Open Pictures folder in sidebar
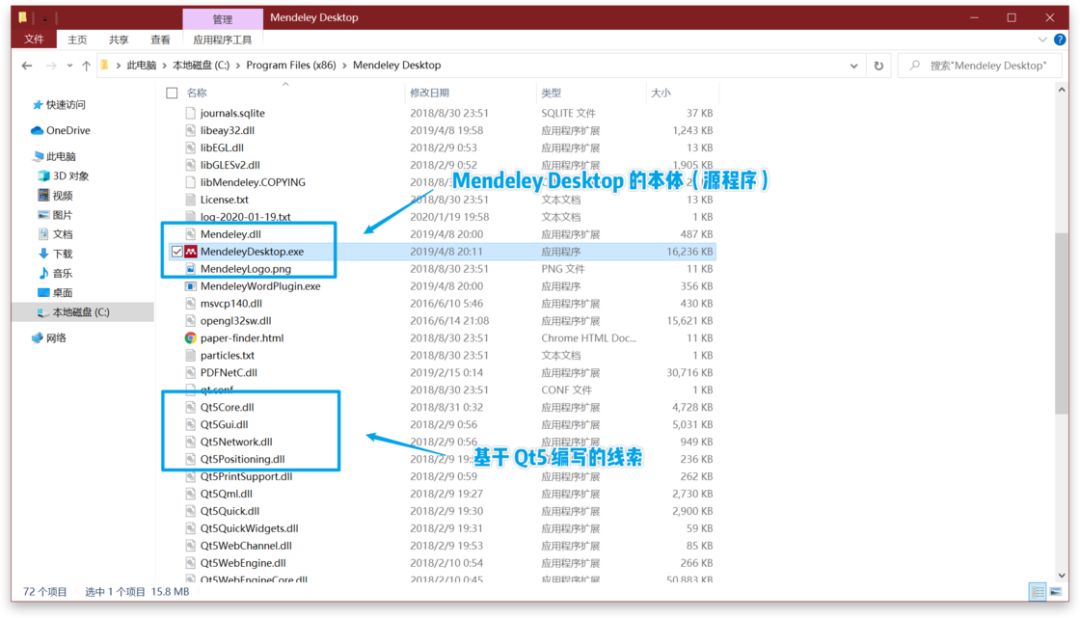1080x618 pixels. pyautogui.click(x=55, y=214)
